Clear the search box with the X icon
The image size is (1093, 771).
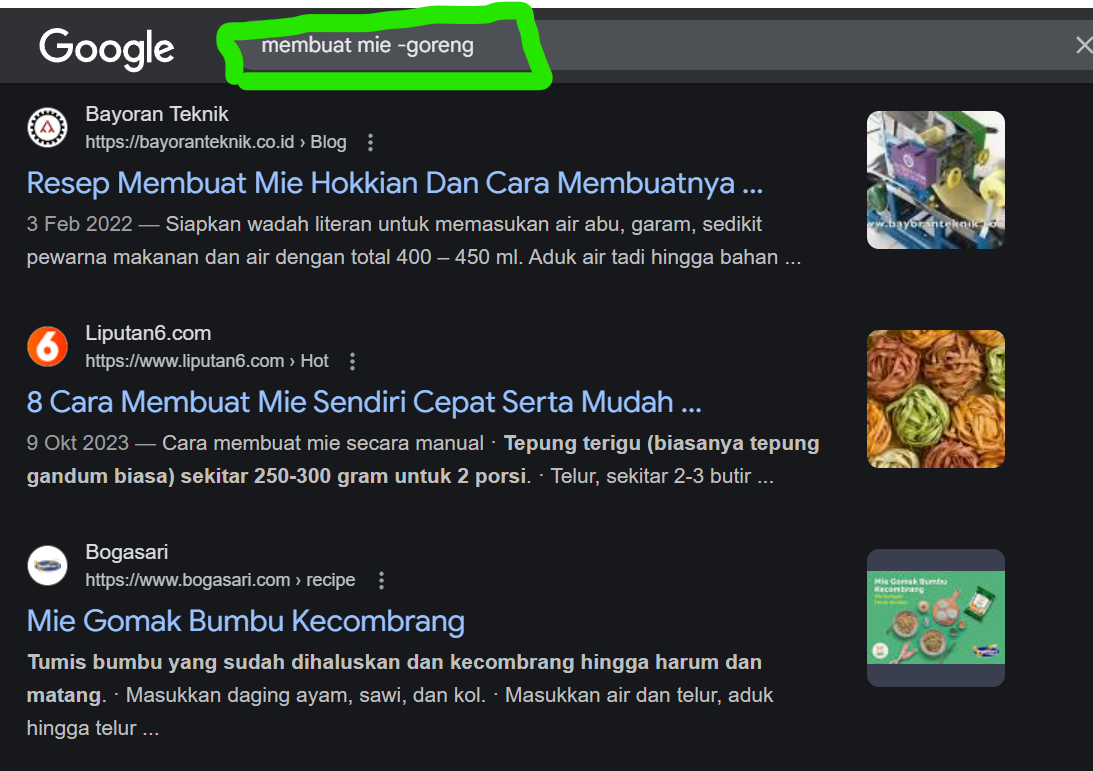(x=1083, y=45)
